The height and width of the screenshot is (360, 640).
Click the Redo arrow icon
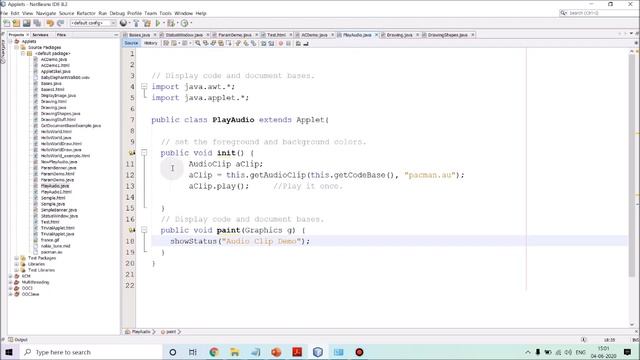coord(60,23)
